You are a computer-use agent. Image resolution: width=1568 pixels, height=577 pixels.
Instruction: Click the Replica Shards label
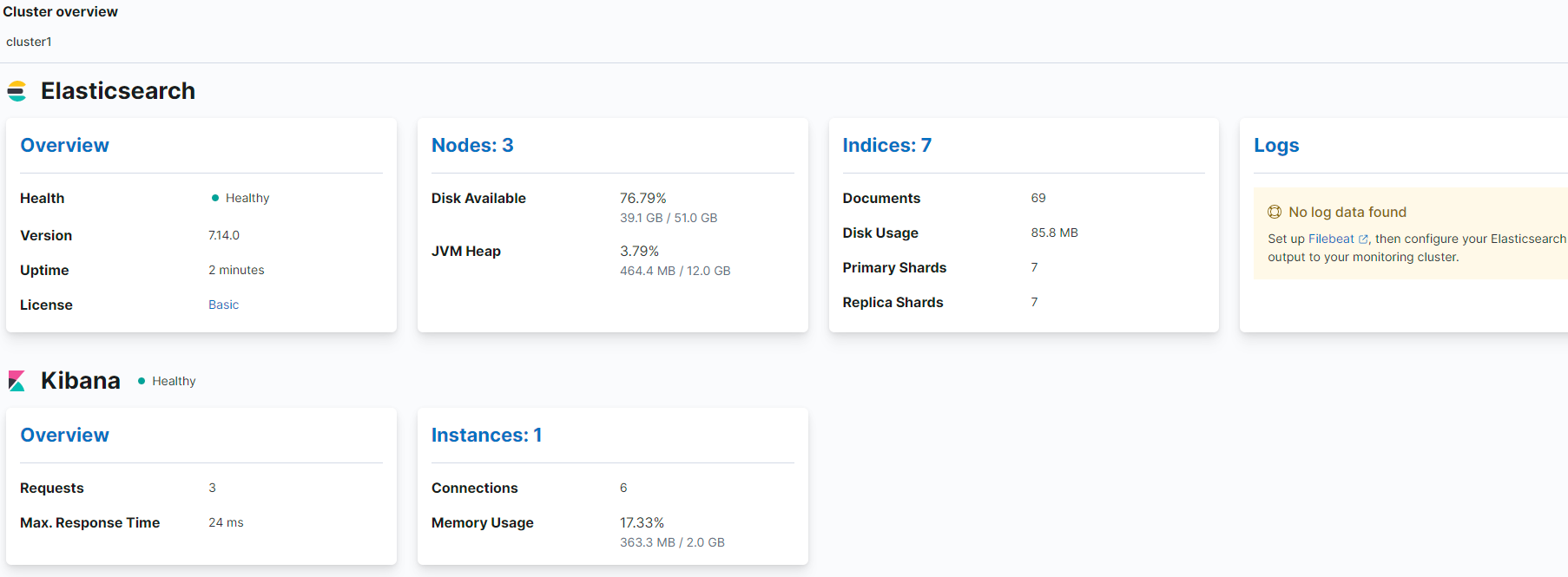tap(893, 302)
